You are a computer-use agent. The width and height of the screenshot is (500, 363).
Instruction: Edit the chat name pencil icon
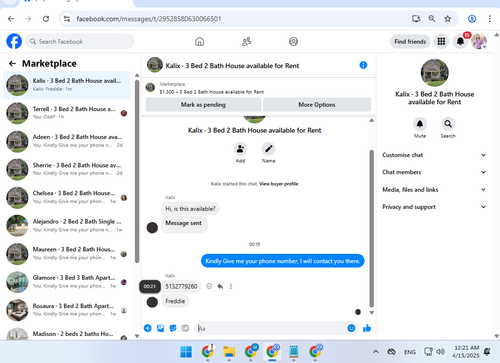tap(268, 149)
